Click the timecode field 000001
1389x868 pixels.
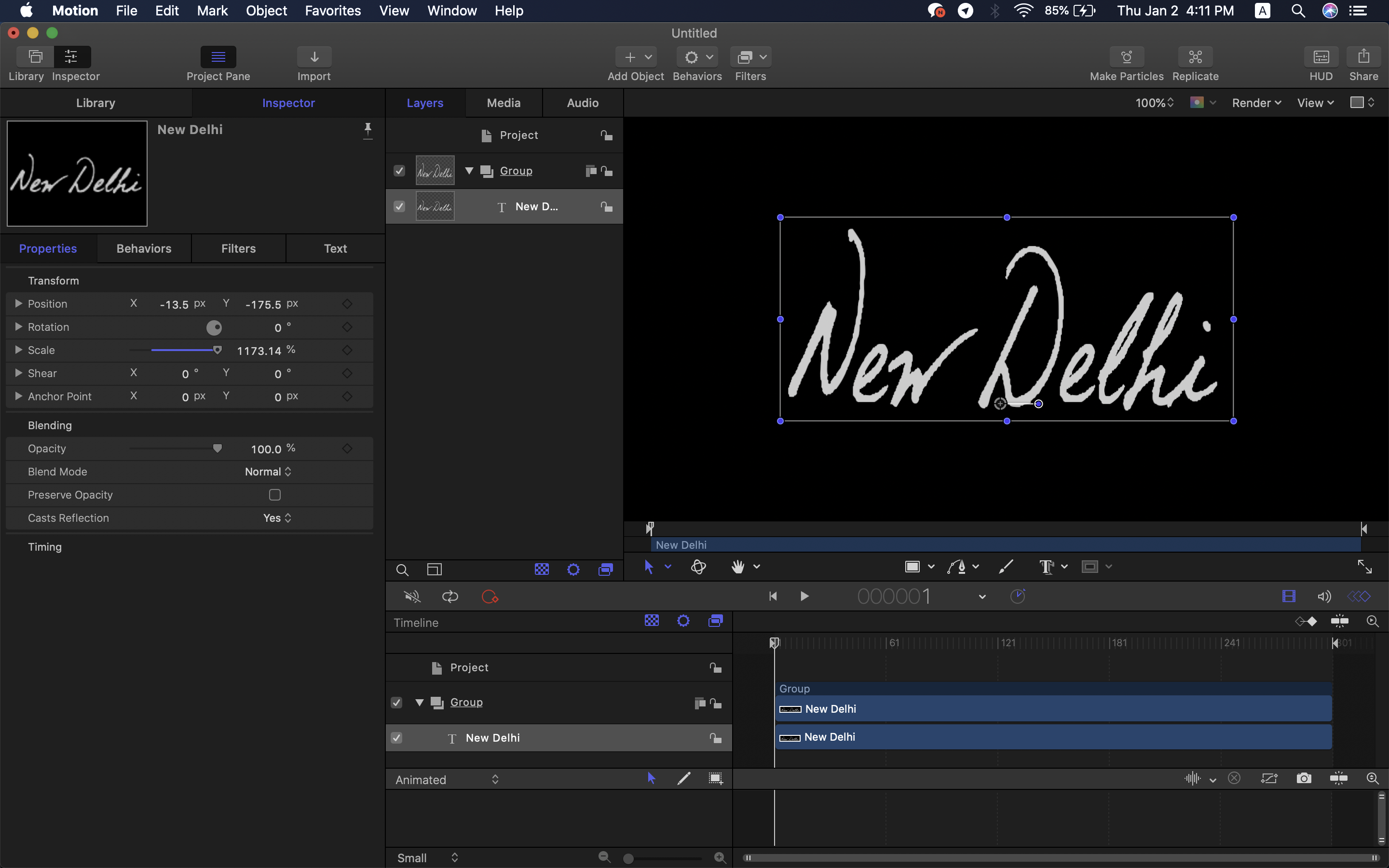click(x=894, y=597)
